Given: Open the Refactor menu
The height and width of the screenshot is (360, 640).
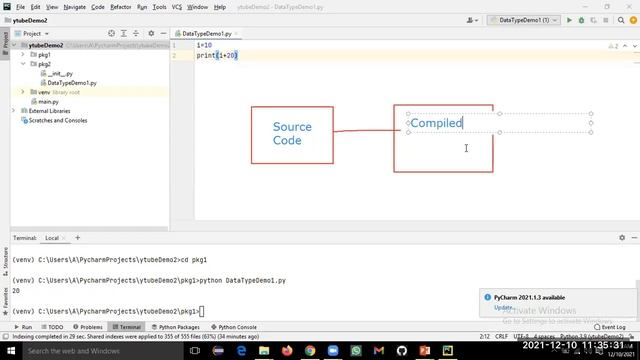Looking at the screenshot, I should point(121,7).
